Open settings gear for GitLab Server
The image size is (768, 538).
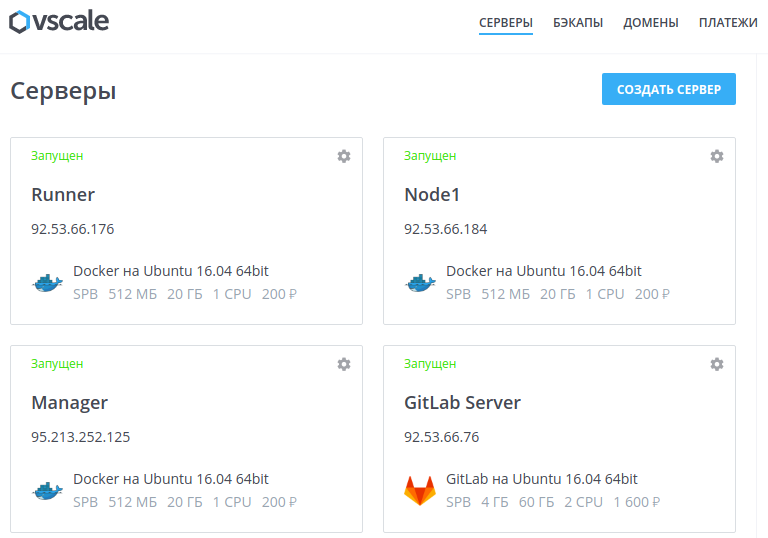tap(717, 364)
